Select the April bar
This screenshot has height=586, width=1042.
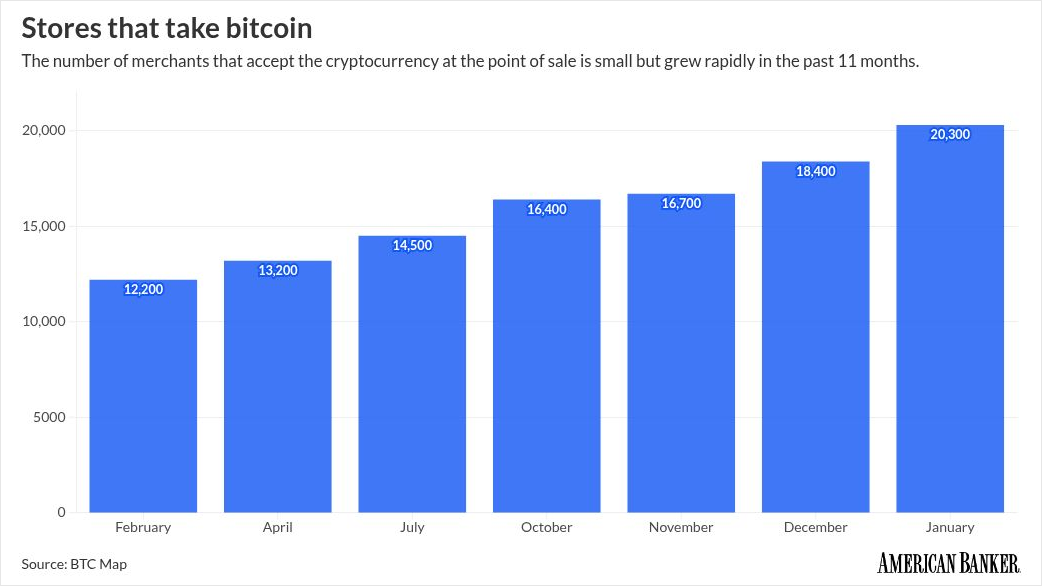277,390
